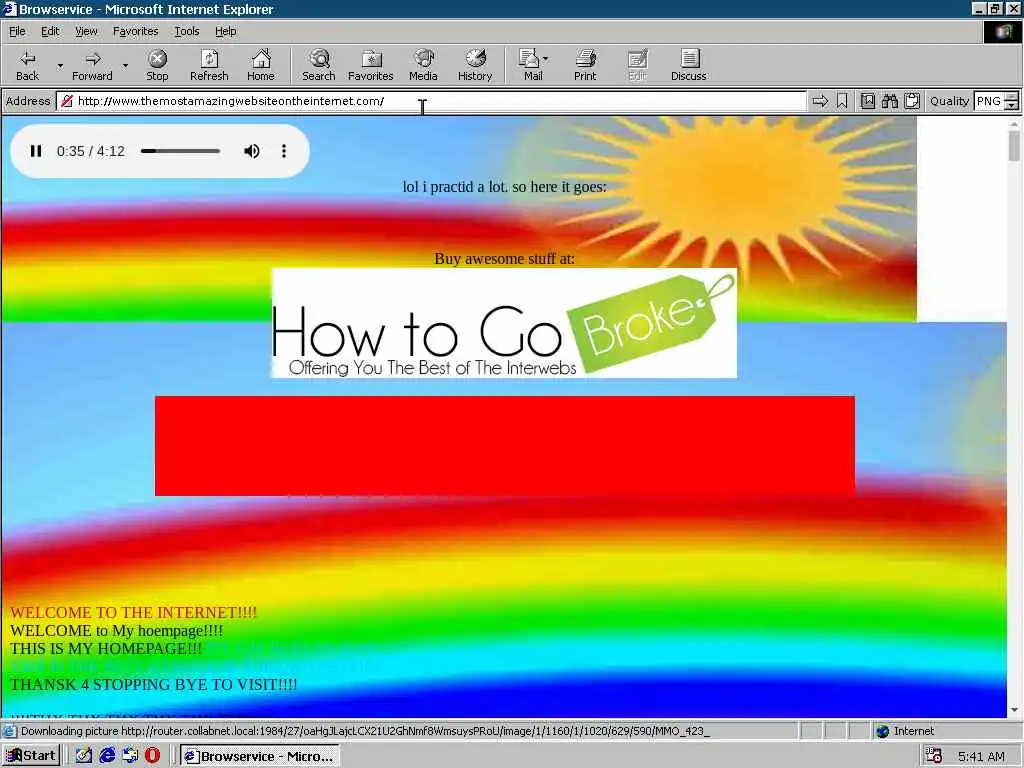
Task: Click the vertical scrollbar thumb
Action: [1014, 145]
